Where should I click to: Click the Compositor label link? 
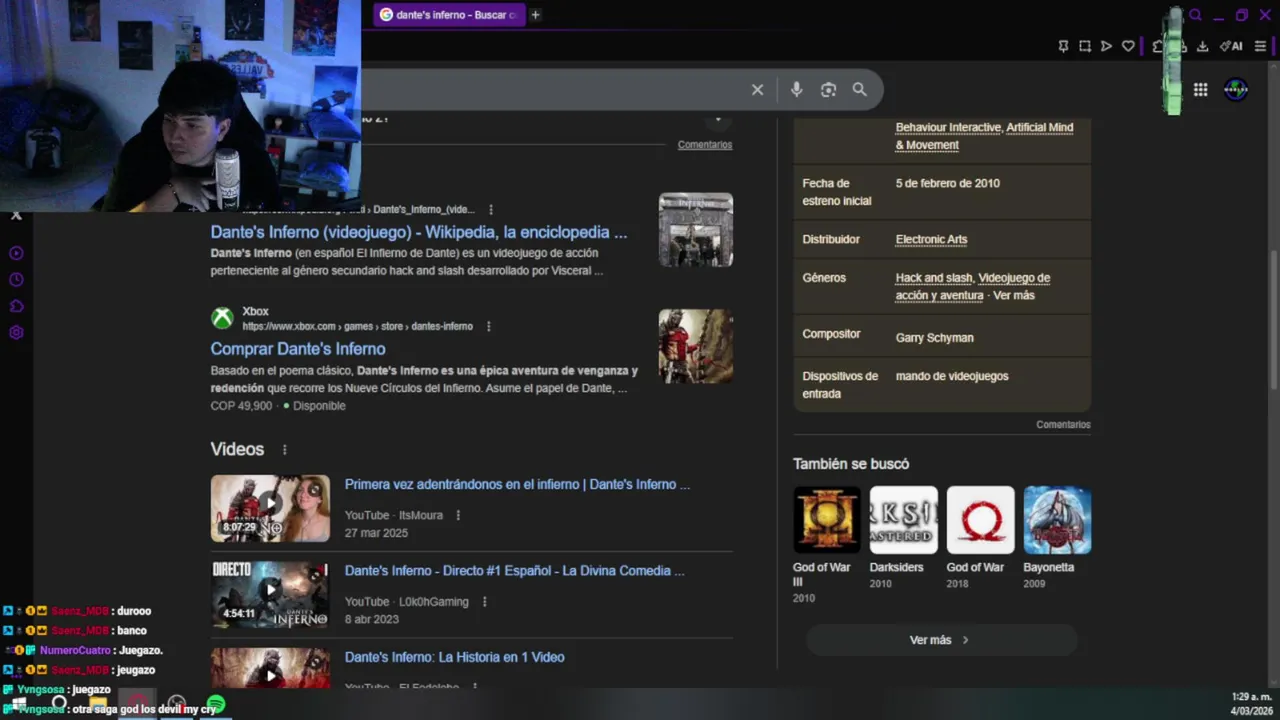[x=831, y=334]
